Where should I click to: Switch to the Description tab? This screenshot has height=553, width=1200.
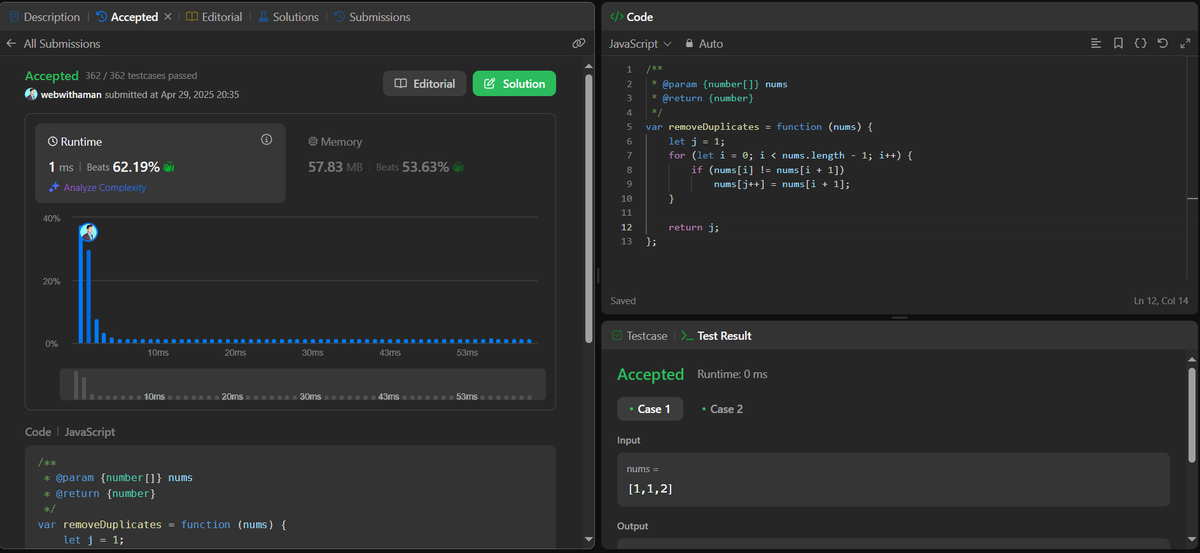(44, 17)
